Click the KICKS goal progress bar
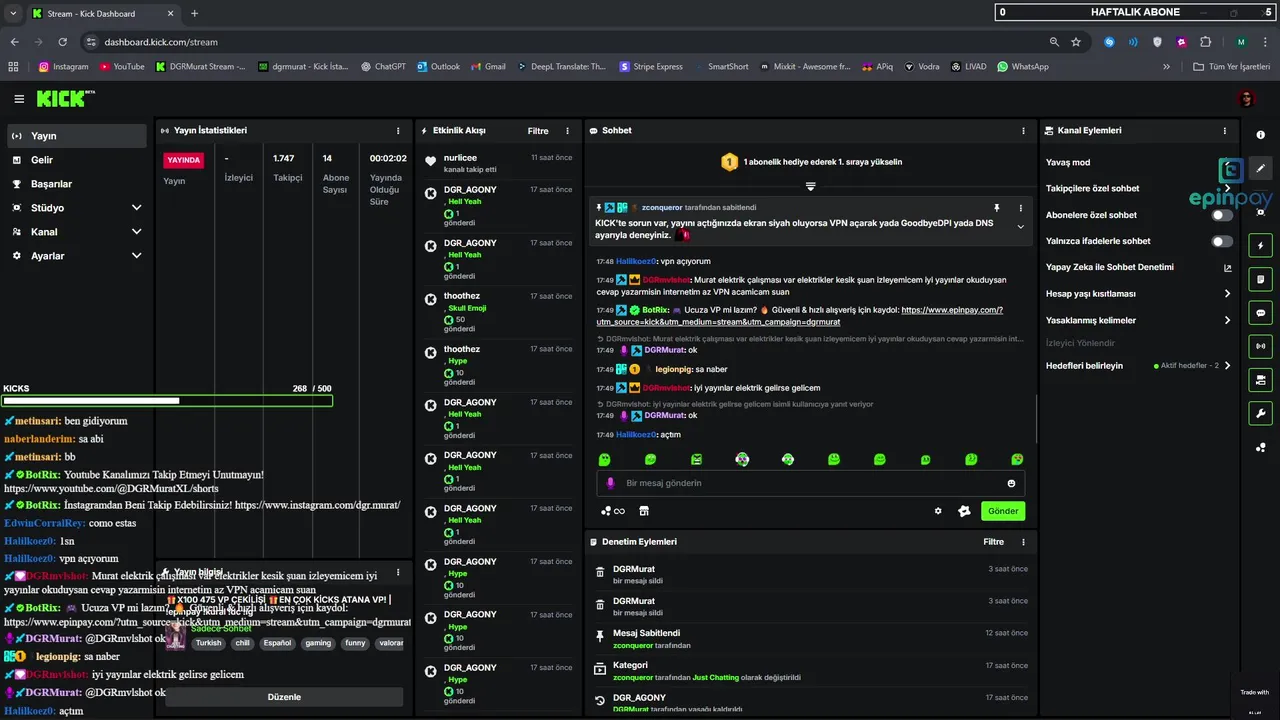The image size is (1280, 720). click(x=167, y=401)
